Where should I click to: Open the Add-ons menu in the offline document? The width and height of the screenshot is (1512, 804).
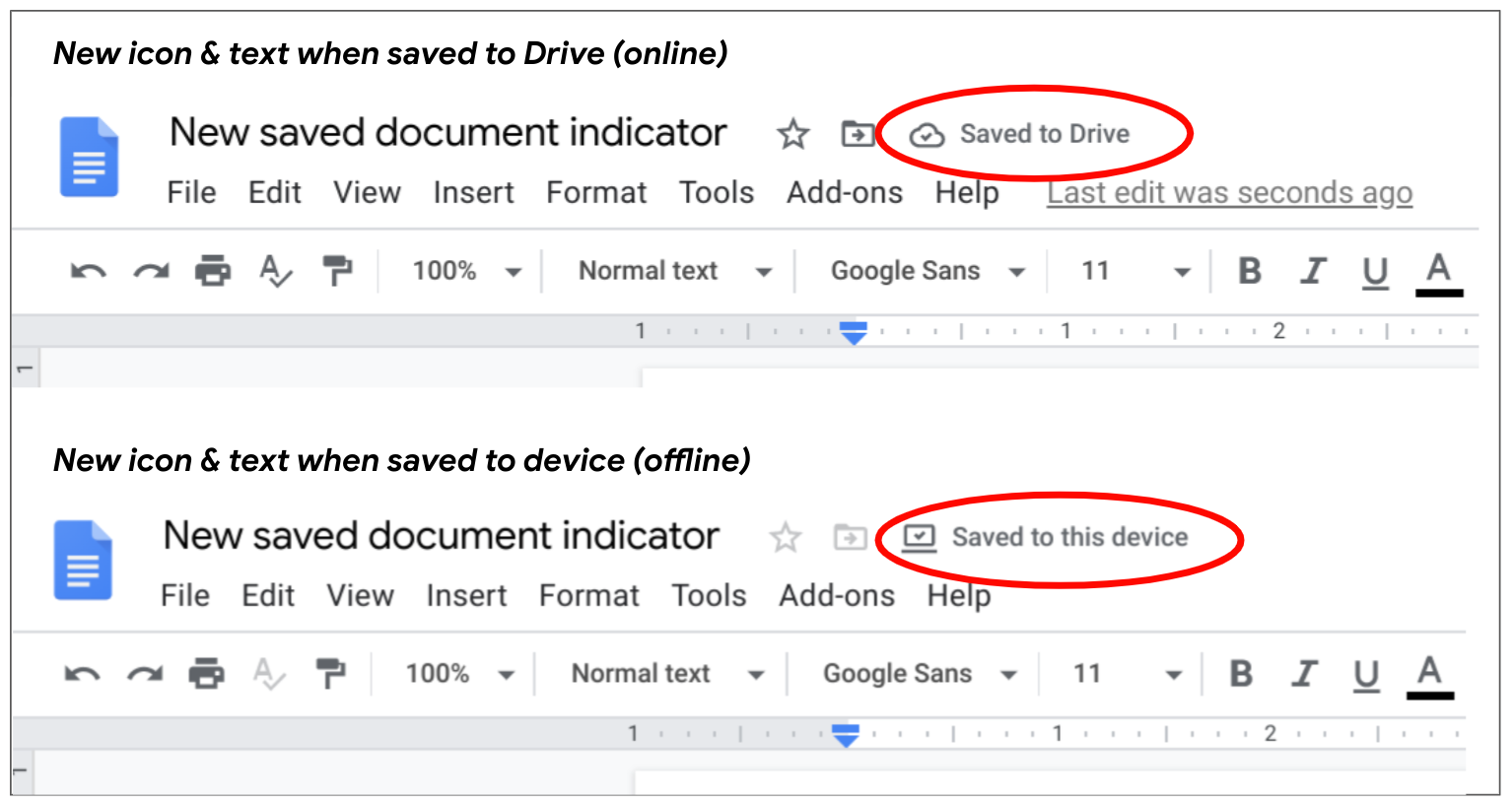(837, 595)
